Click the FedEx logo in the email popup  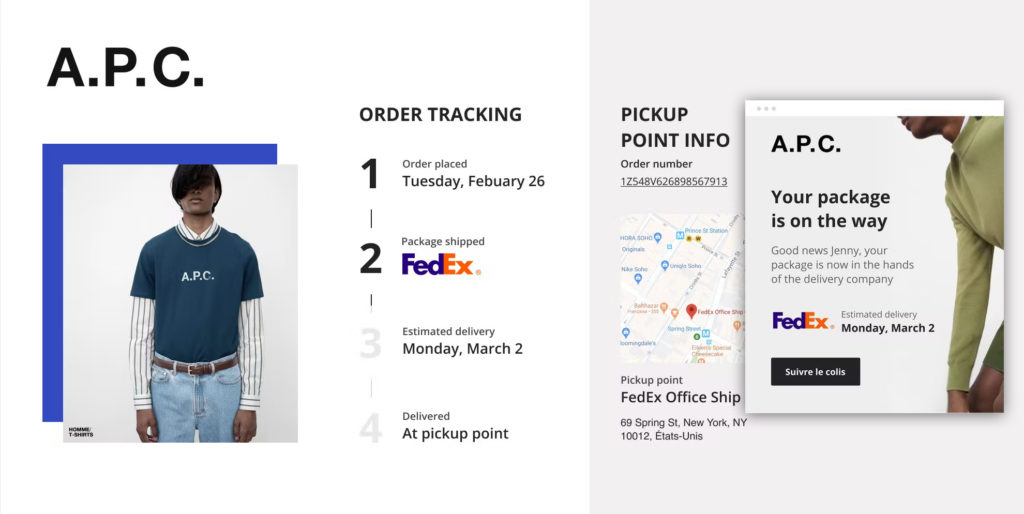tap(803, 321)
